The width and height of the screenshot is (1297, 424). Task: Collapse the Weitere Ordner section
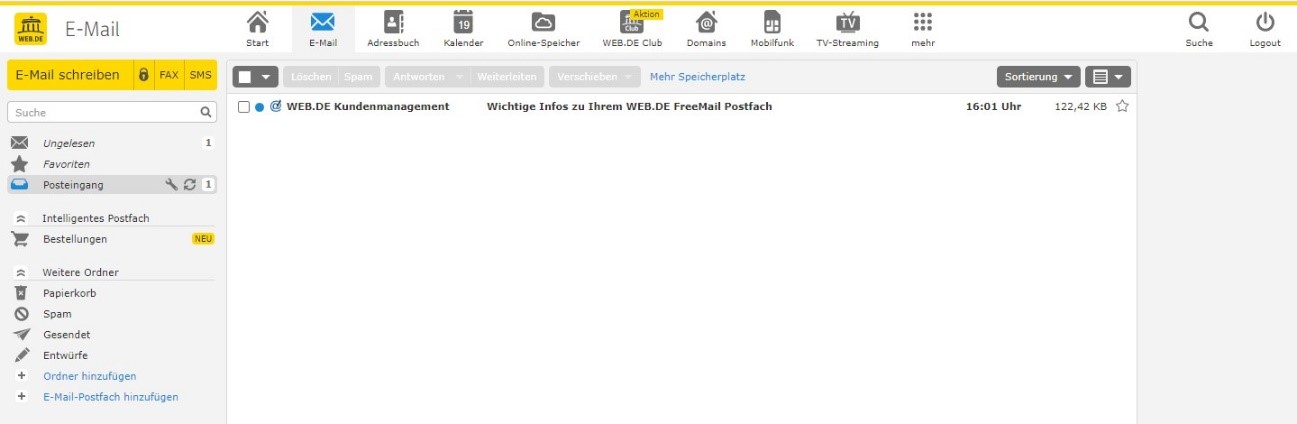[19, 272]
